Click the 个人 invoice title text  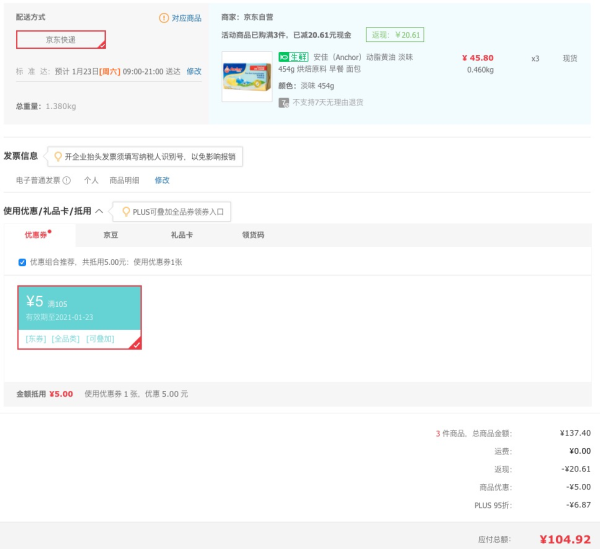click(x=91, y=180)
